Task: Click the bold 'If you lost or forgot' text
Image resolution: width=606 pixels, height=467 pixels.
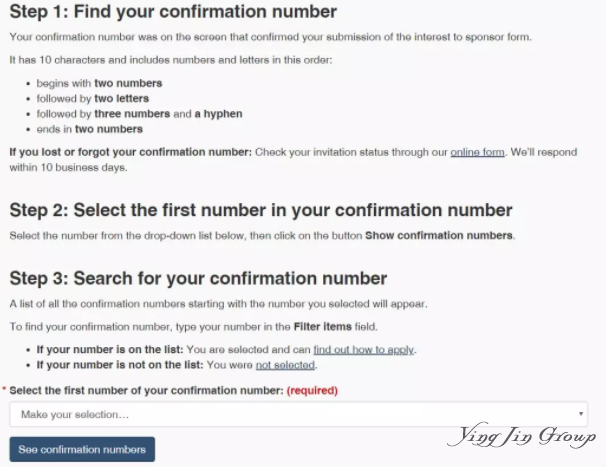Action: (131, 152)
